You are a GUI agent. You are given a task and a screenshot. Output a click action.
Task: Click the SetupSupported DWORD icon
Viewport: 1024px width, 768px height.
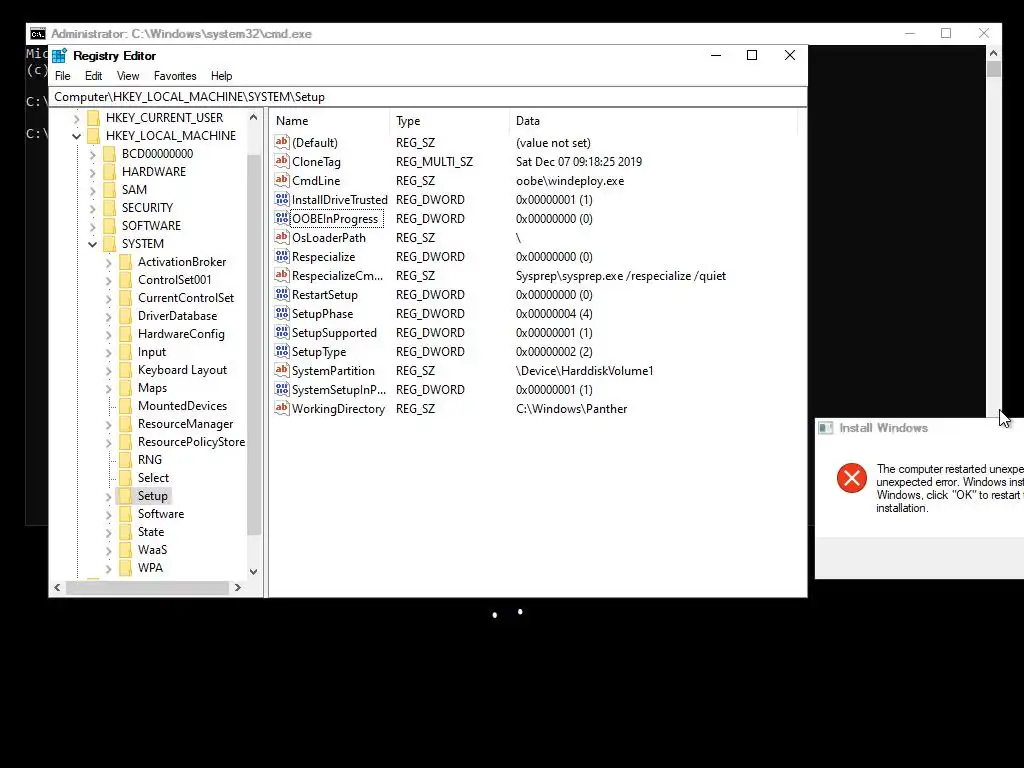281,331
